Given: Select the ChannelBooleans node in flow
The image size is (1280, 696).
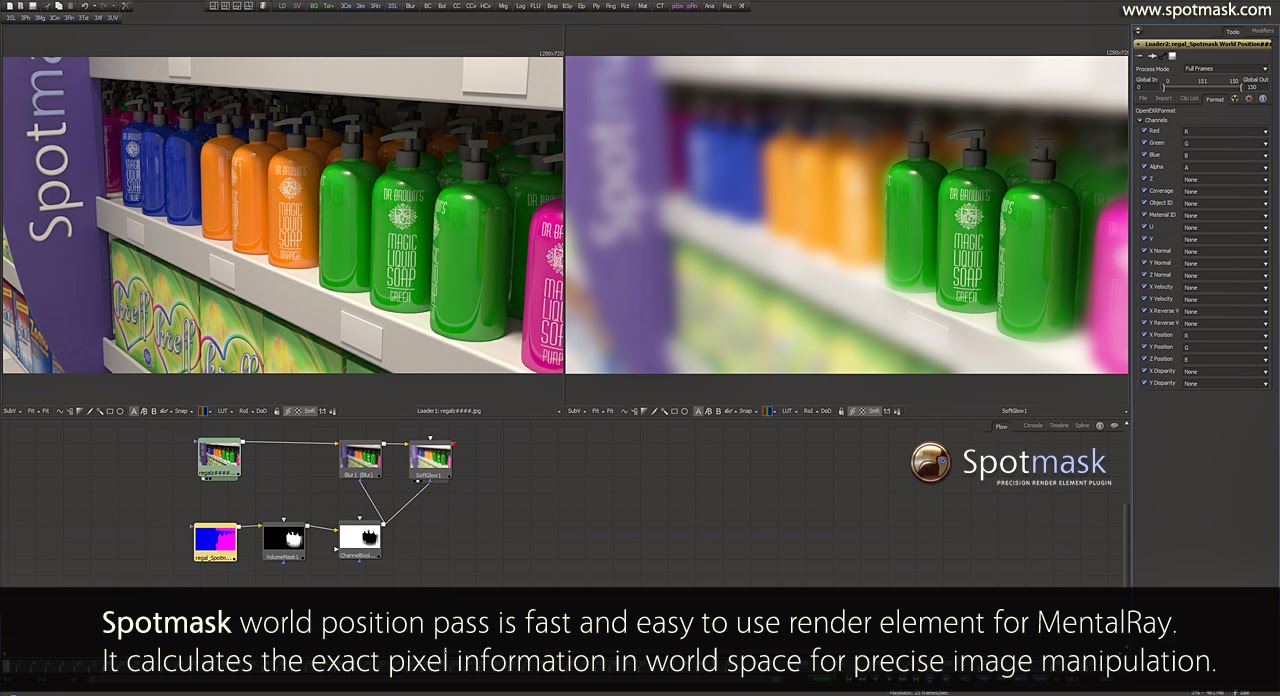Looking at the screenshot, I should click(x=359, y=540).
